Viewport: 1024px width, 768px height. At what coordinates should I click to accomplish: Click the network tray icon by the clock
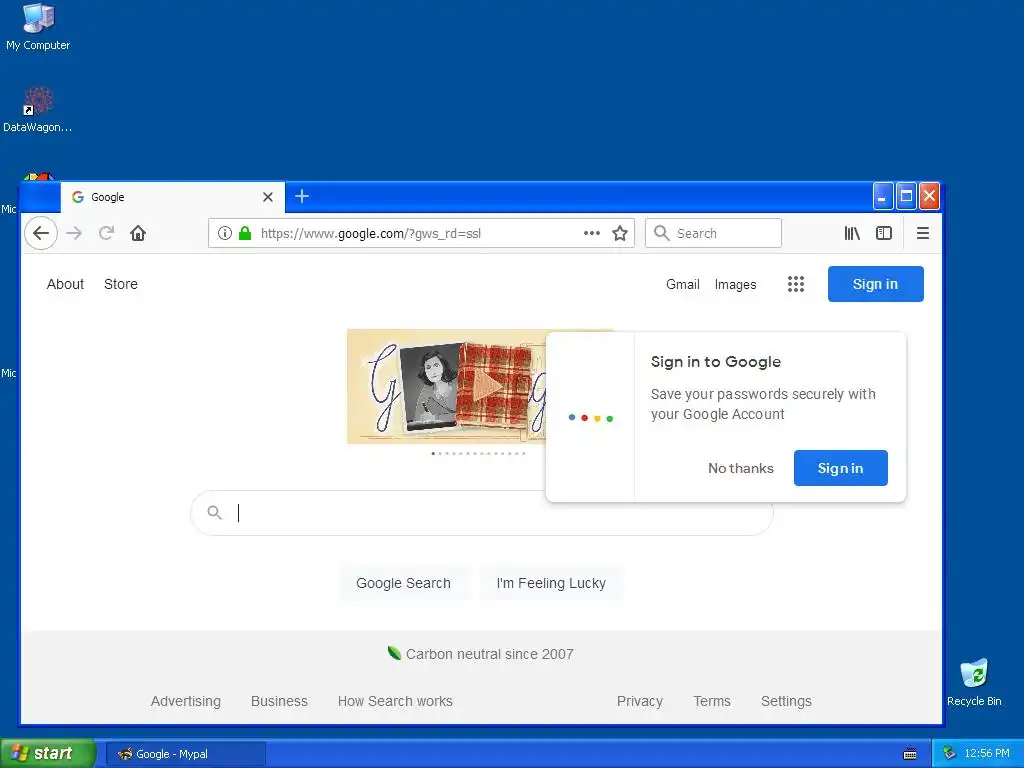[950, 754]
